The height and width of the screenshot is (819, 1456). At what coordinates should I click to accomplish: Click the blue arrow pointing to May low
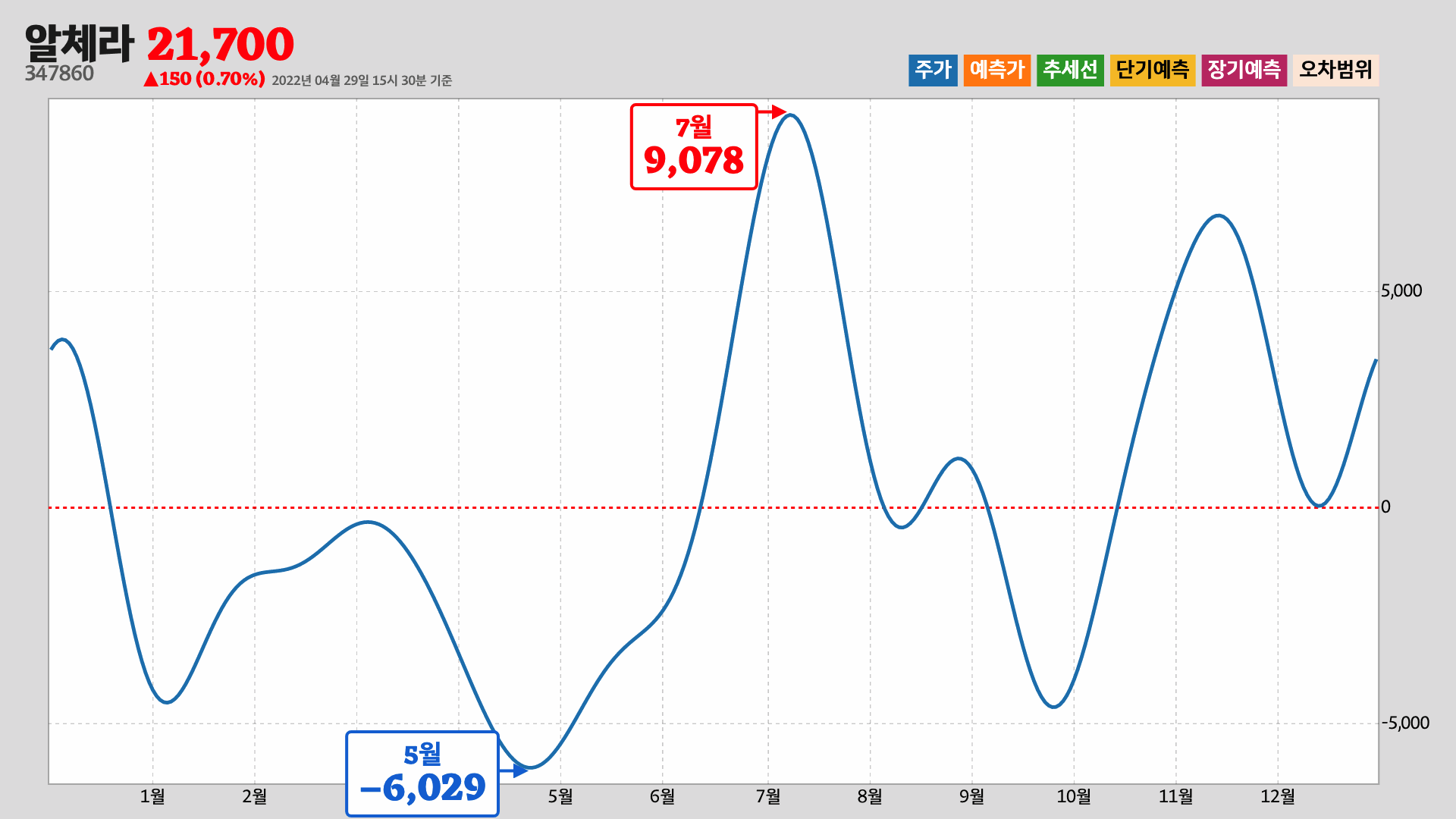coord(514,770)
